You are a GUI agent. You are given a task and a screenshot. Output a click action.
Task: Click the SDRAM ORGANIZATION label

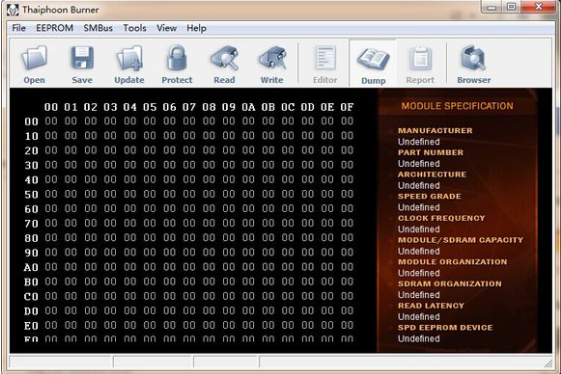coord(450,283)
